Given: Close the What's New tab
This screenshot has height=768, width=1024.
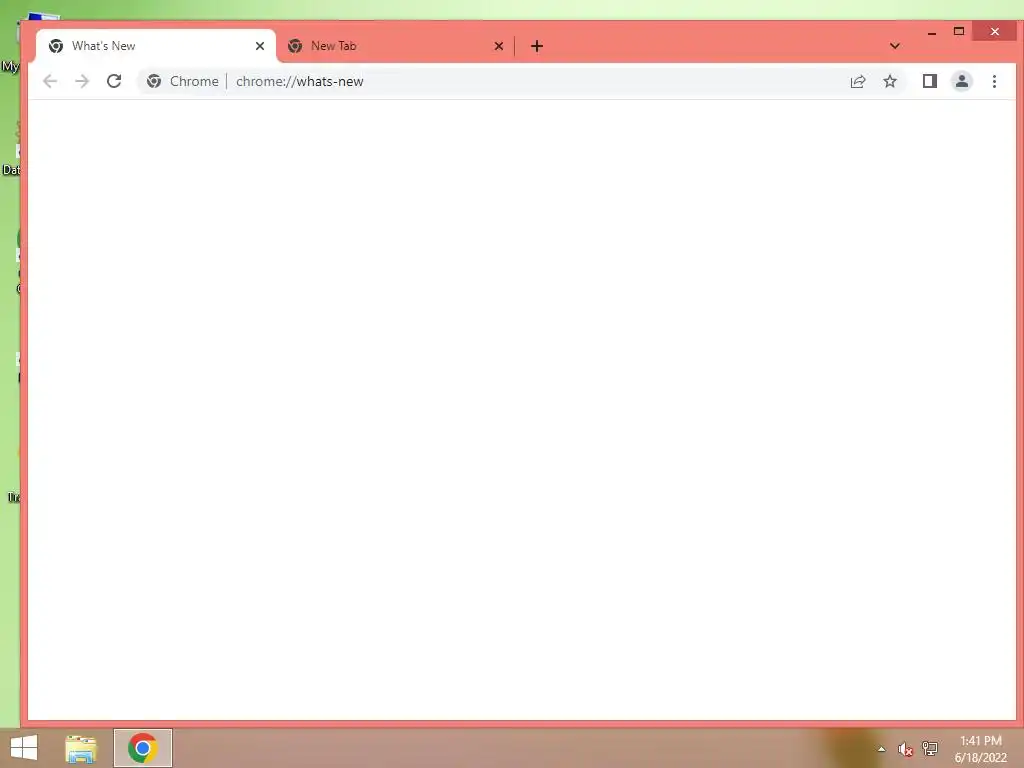Looking at the screenshot, I should [260, 46].
